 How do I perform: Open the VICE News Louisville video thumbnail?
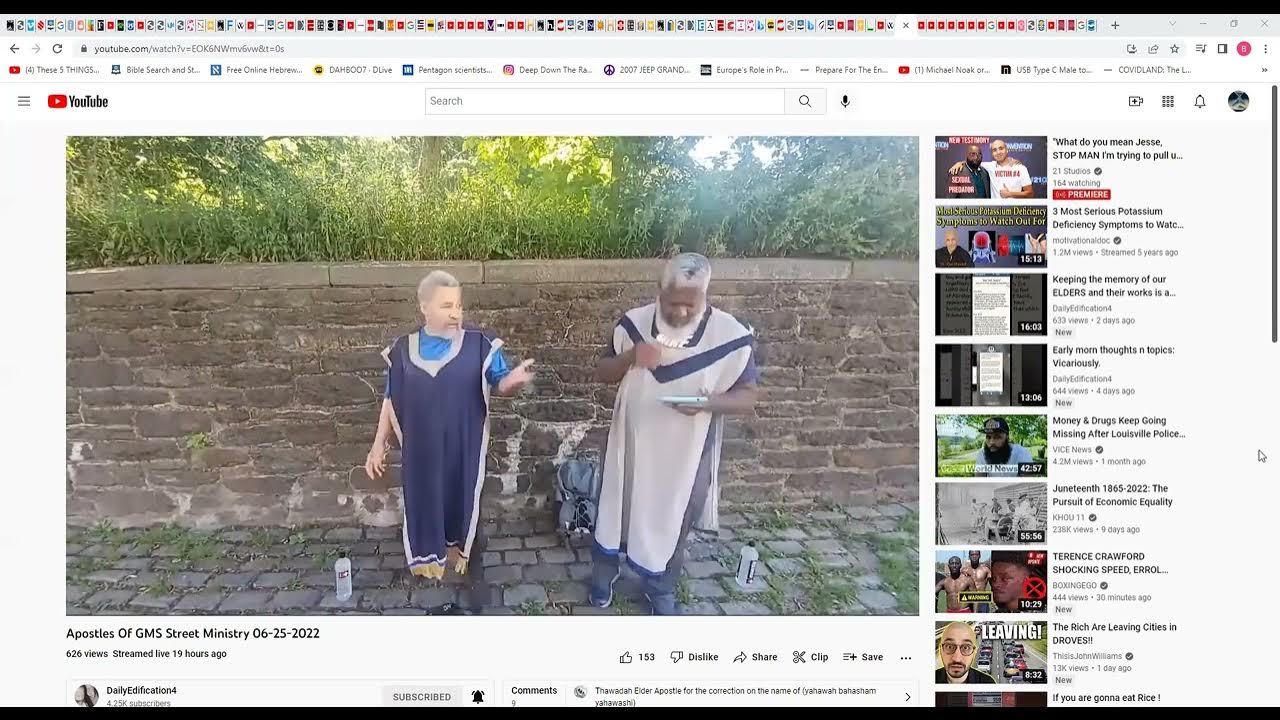tap(991, 445)
